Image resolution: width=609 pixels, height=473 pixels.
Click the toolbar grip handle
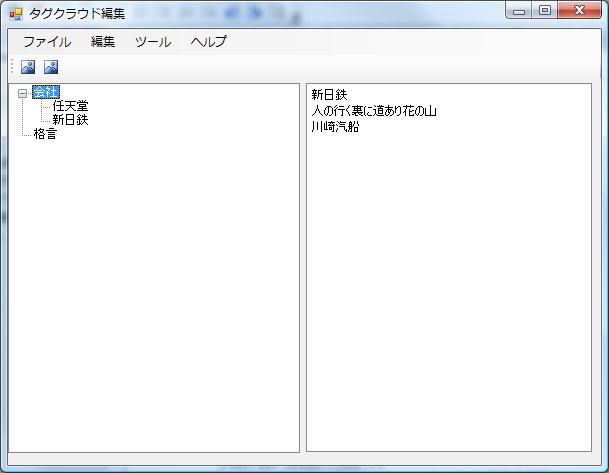[12, 67]
